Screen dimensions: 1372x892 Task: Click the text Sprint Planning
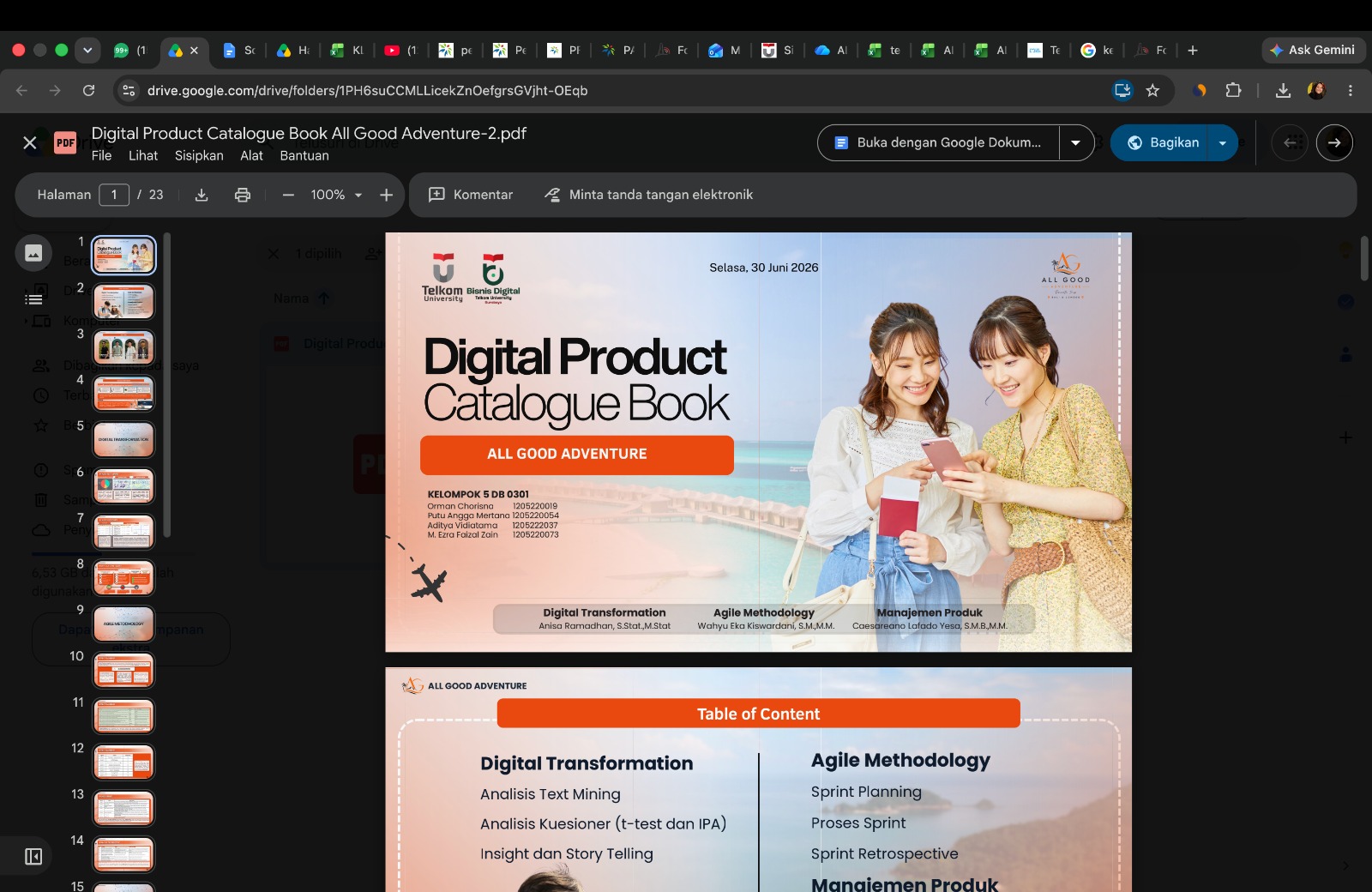tap(866, 792)
